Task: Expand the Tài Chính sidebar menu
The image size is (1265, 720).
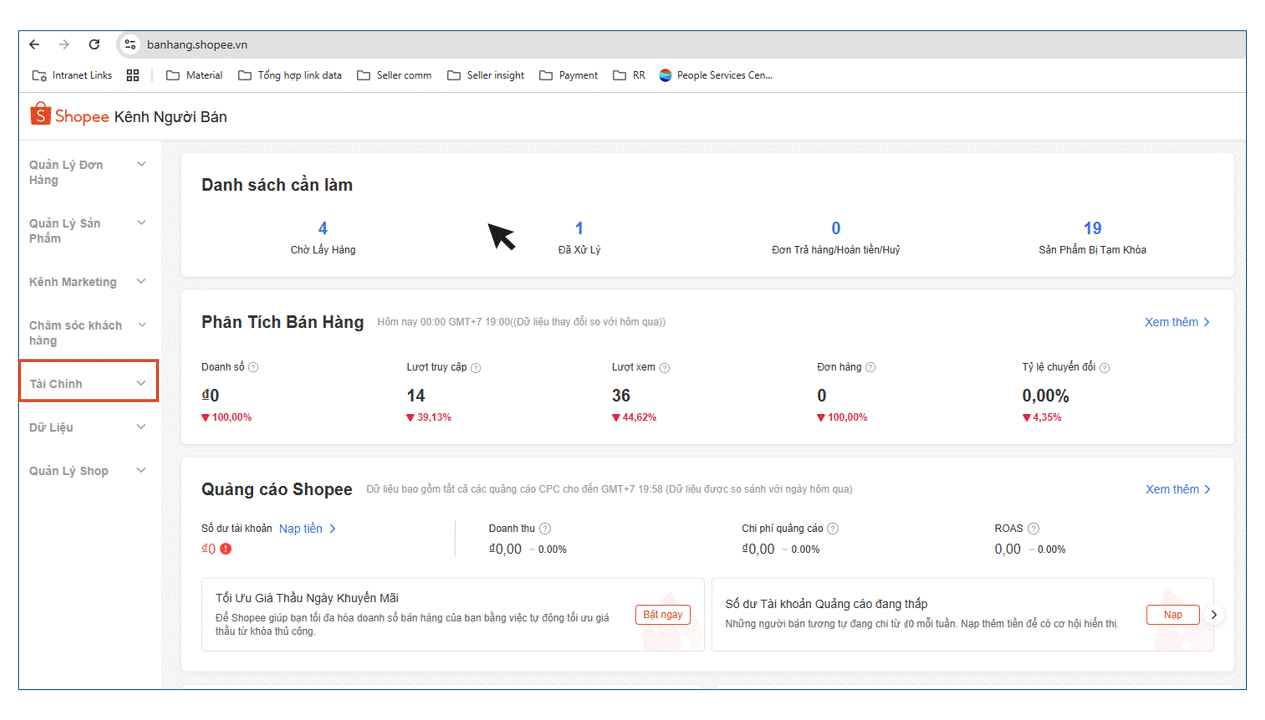Action: [88, 384]
